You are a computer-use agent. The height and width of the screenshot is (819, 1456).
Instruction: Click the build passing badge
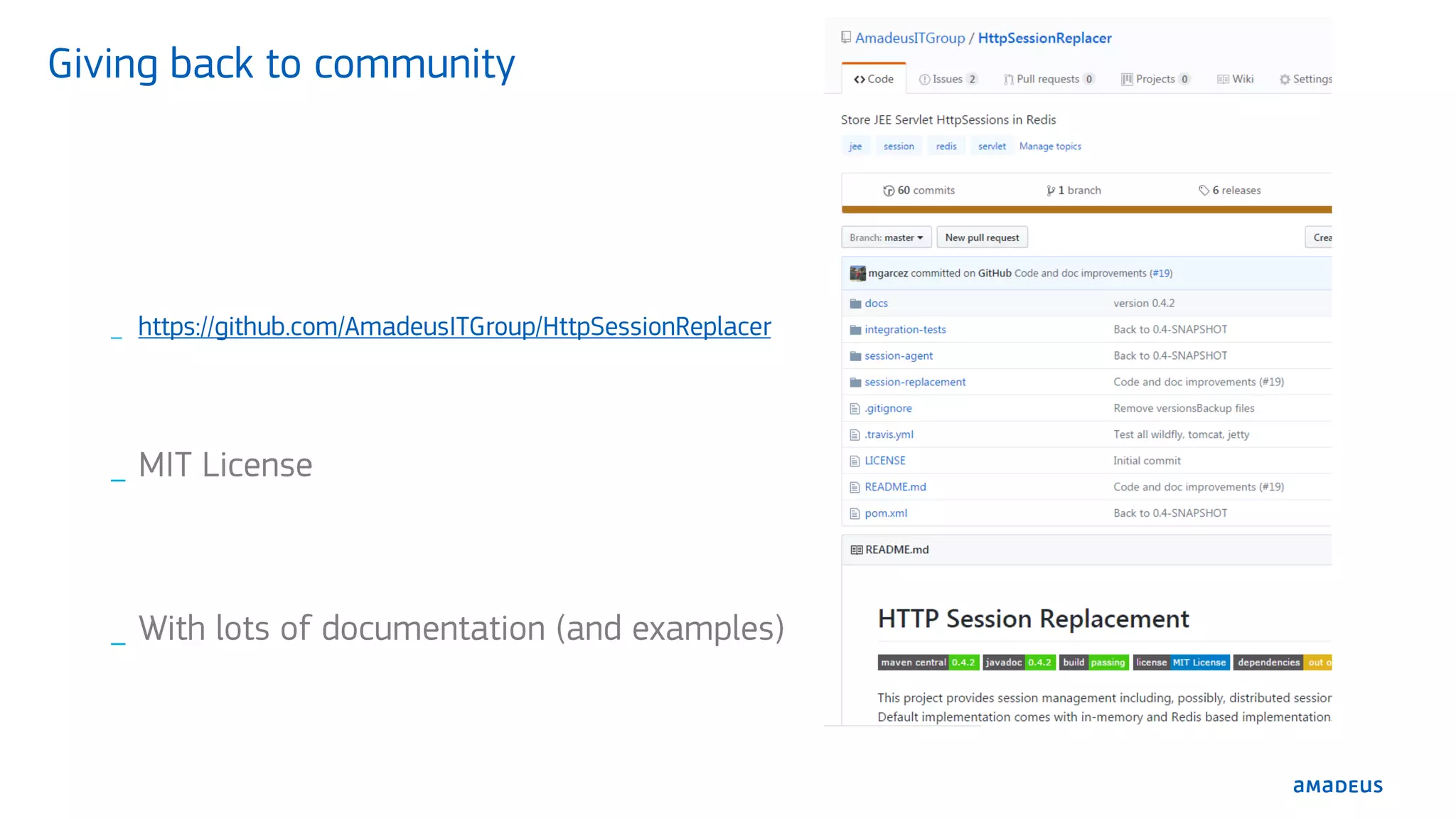1094,663
